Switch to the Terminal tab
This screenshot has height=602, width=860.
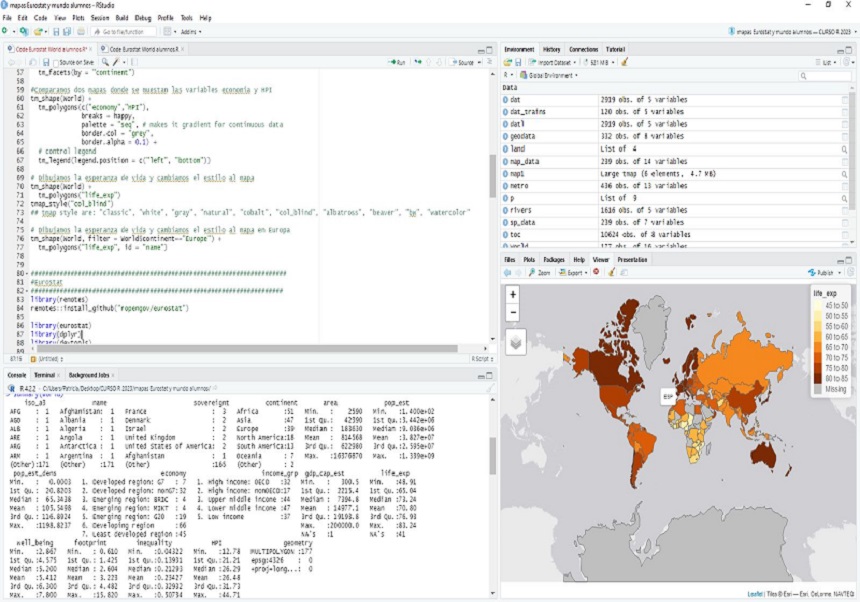[x=43, y=374]
